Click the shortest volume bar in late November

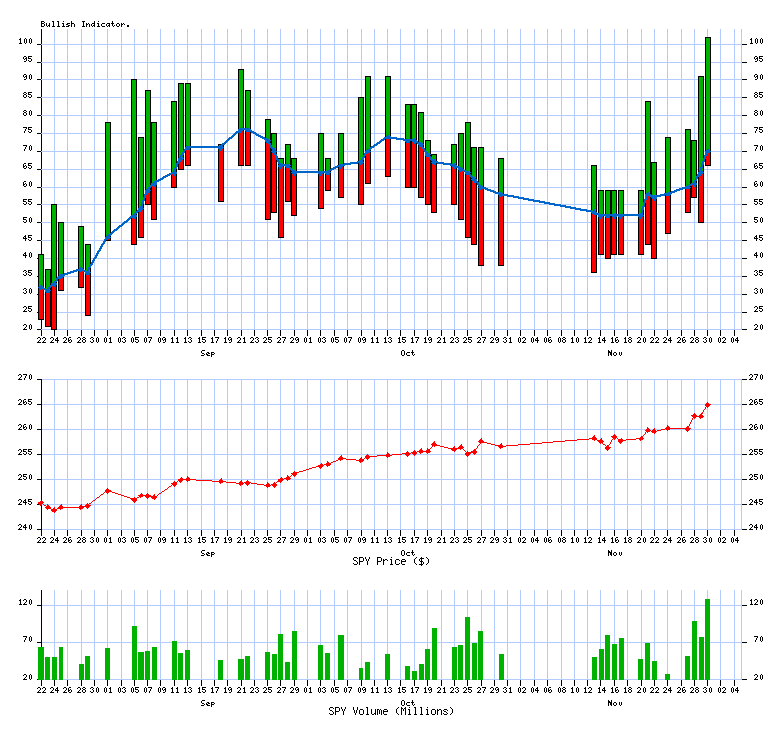tap(667, 676)
